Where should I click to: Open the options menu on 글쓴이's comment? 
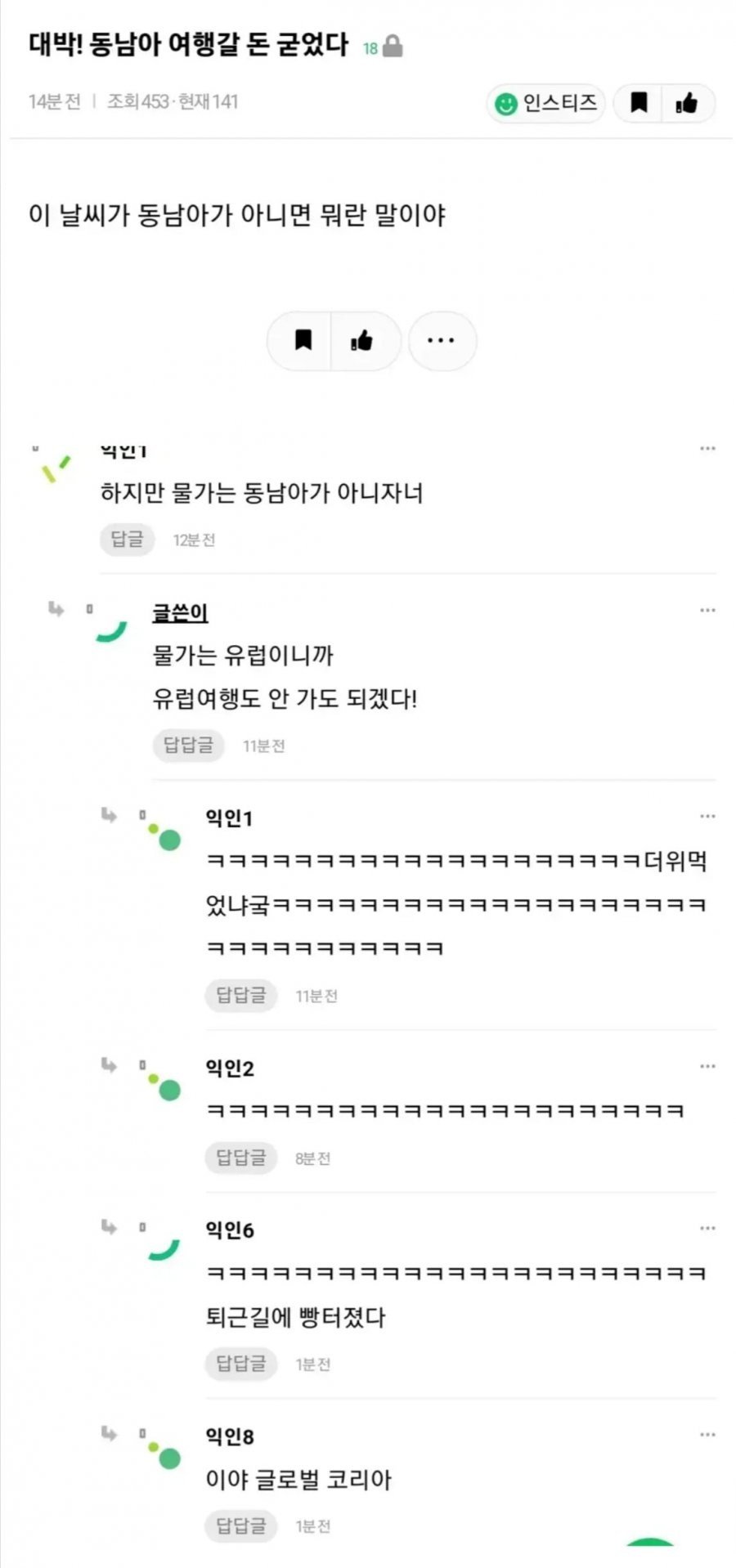[x=707, y=609]
